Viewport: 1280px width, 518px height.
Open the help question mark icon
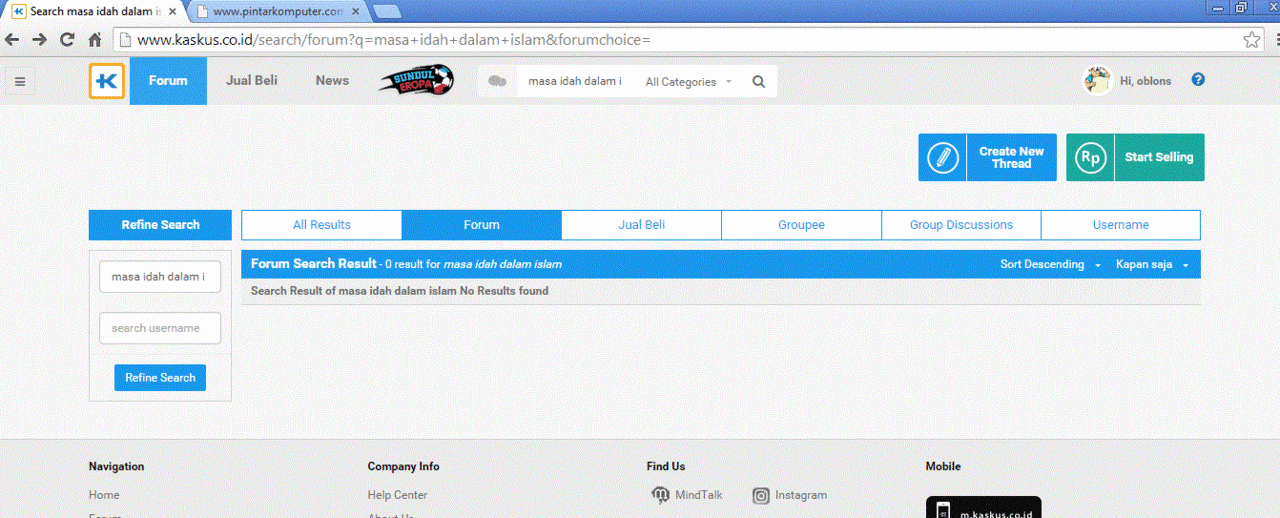[x=1198, y=80]
